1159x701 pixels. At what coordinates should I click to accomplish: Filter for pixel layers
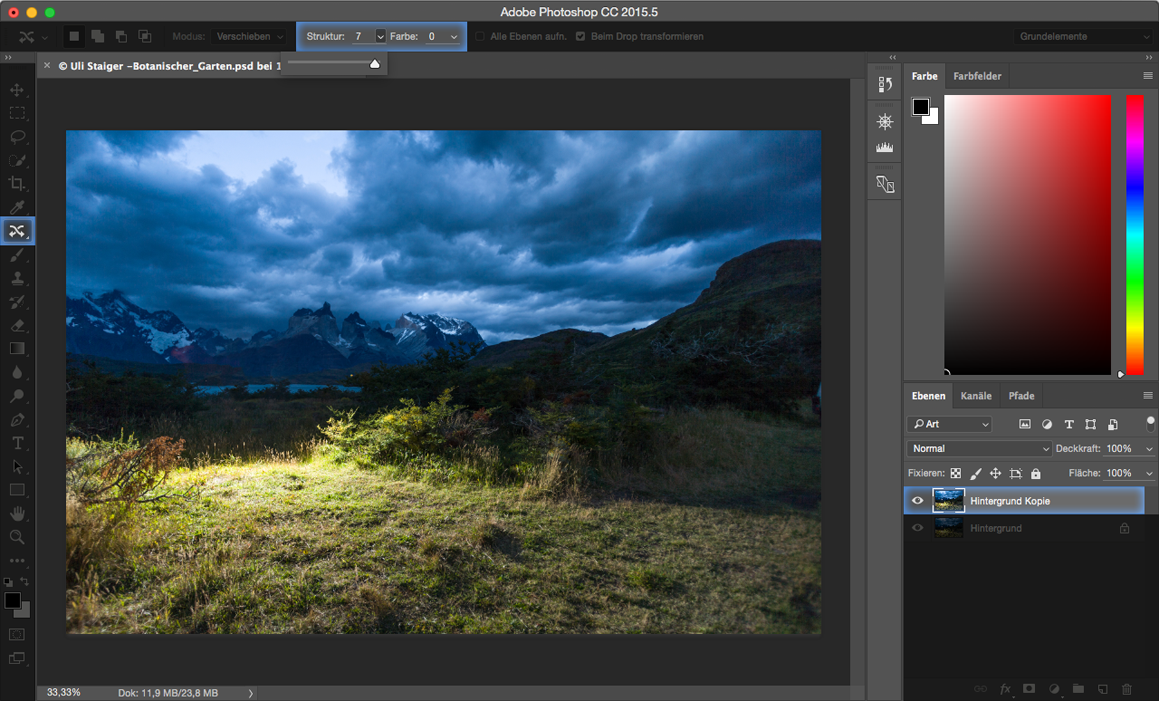pos(1024,424)
